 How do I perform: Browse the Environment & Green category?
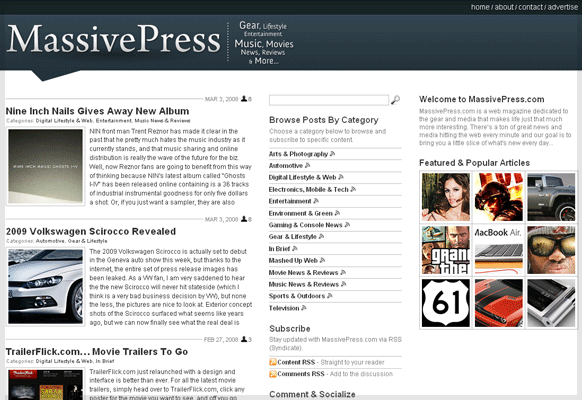301,213
